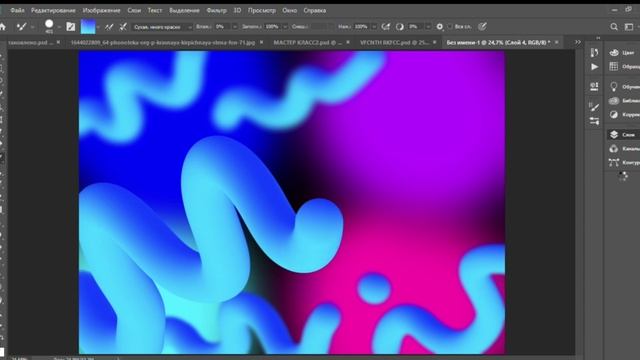This screenshot has width=640, height=360.
Task: Open the smoothing options gear icon
Action: click(440, 27)
